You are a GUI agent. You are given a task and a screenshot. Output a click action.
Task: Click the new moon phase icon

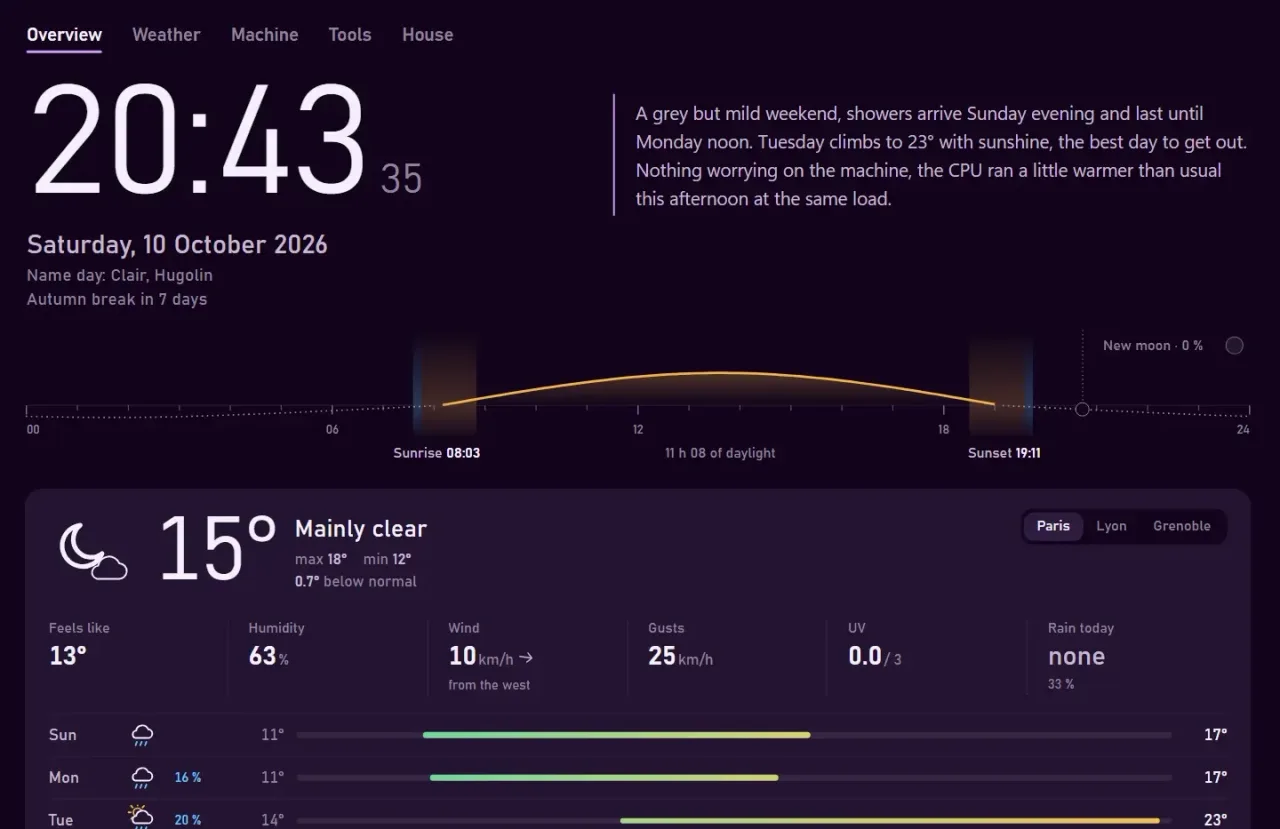tap(1235, 346)
